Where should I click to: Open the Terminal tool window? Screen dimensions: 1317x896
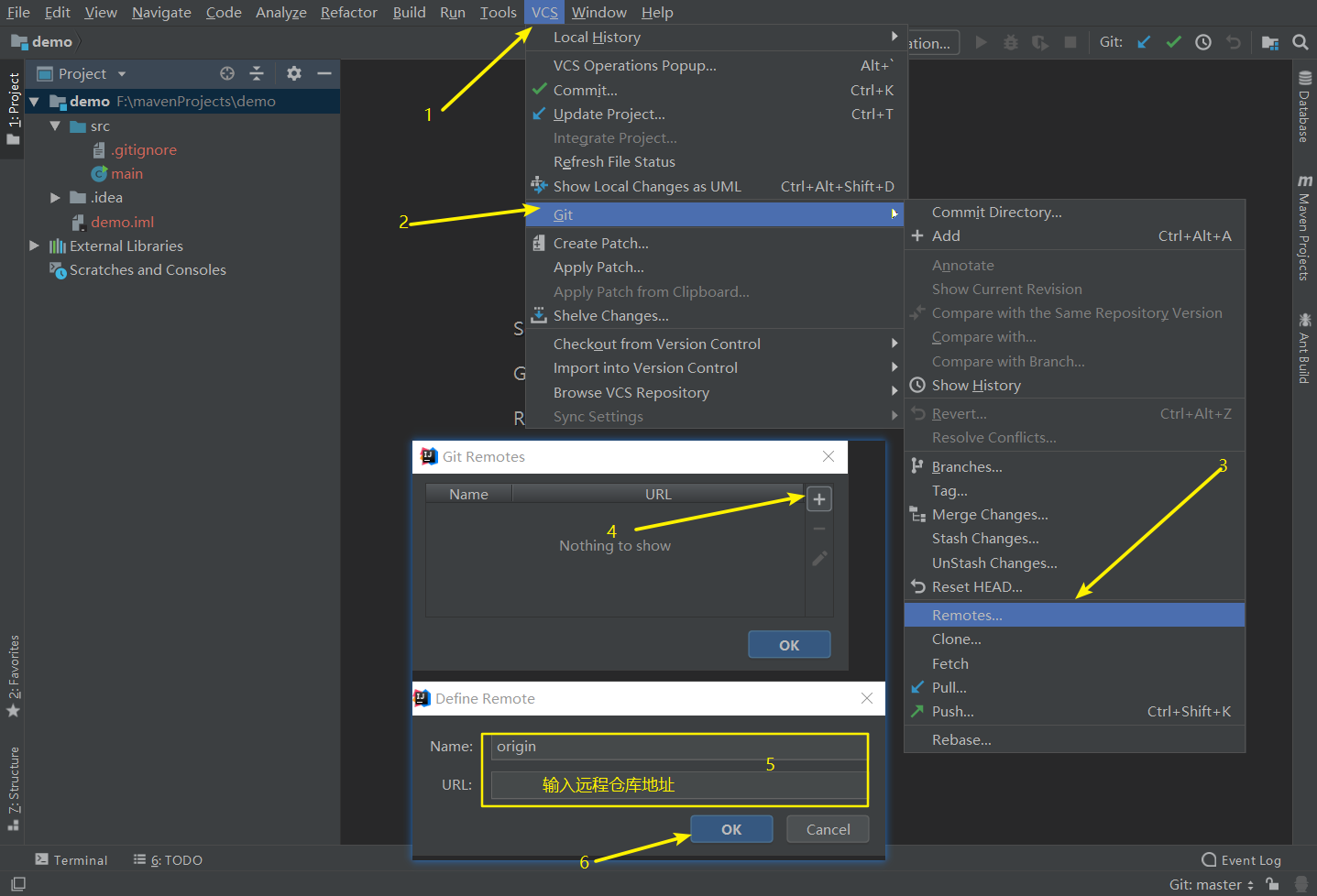click(71, 859)
